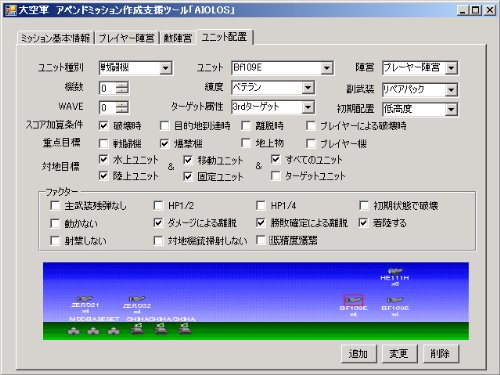Select the HE111H bomber unit icon
The width and height of the screenshot is (500, 375).
pos(395,271)
